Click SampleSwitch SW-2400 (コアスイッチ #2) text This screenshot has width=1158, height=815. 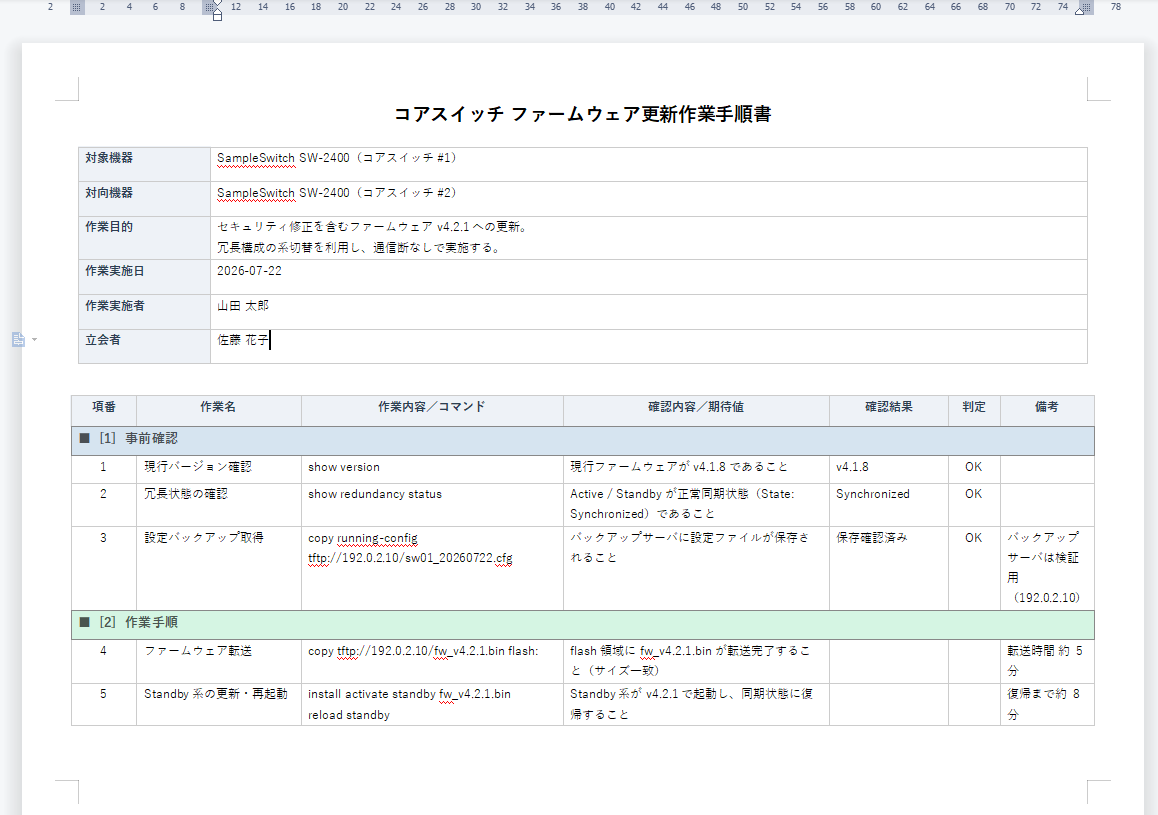click(x=337, y=193)
